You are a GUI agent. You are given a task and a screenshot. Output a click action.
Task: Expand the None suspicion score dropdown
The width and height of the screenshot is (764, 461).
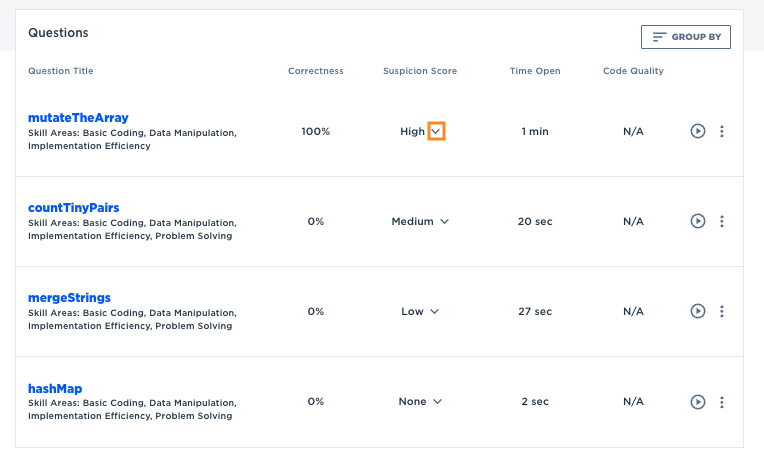pos(437,402)
